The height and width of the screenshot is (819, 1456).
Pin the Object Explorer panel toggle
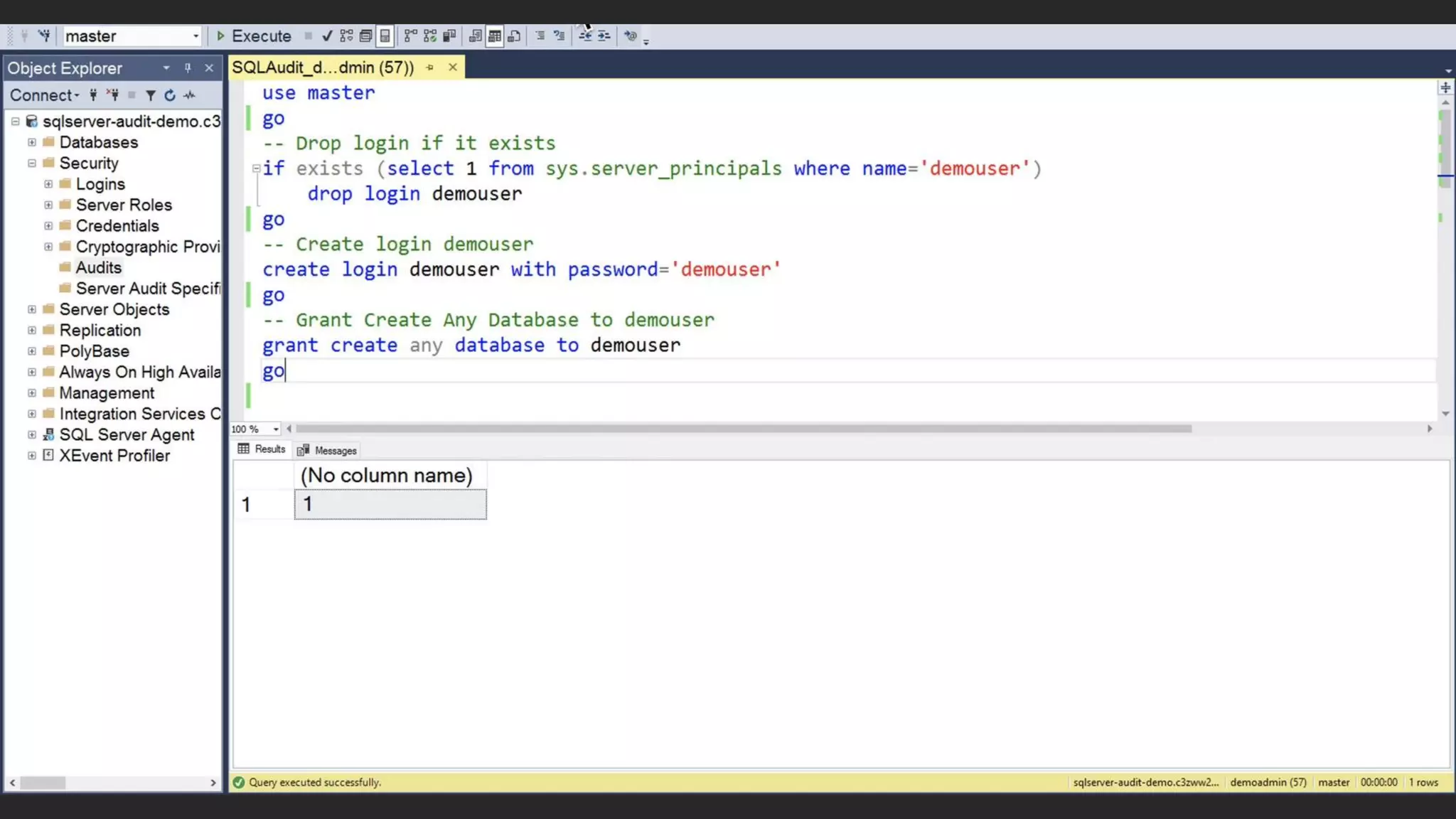[188, 68]
